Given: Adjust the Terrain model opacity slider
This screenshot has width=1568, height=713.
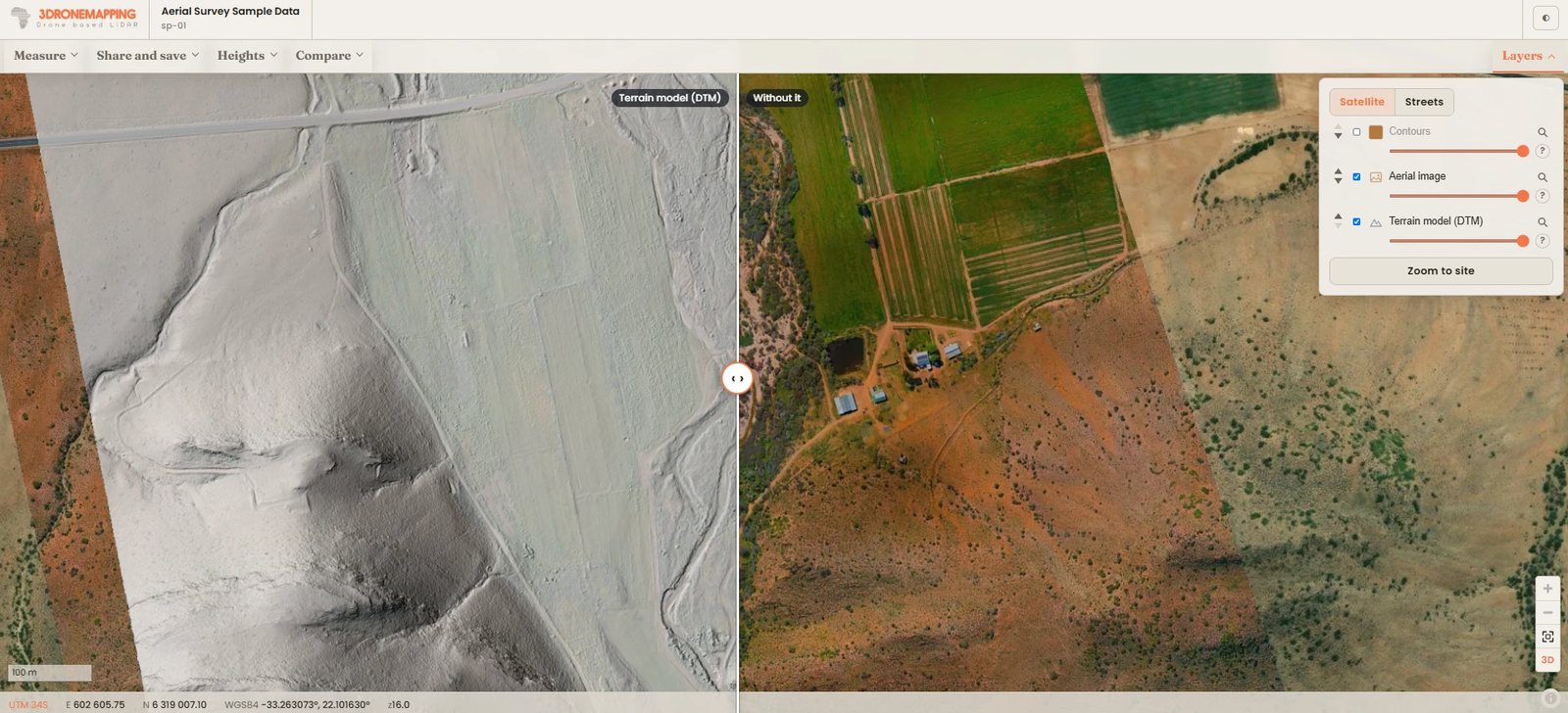Looking at the screenshot, I should pos(1458,241).
